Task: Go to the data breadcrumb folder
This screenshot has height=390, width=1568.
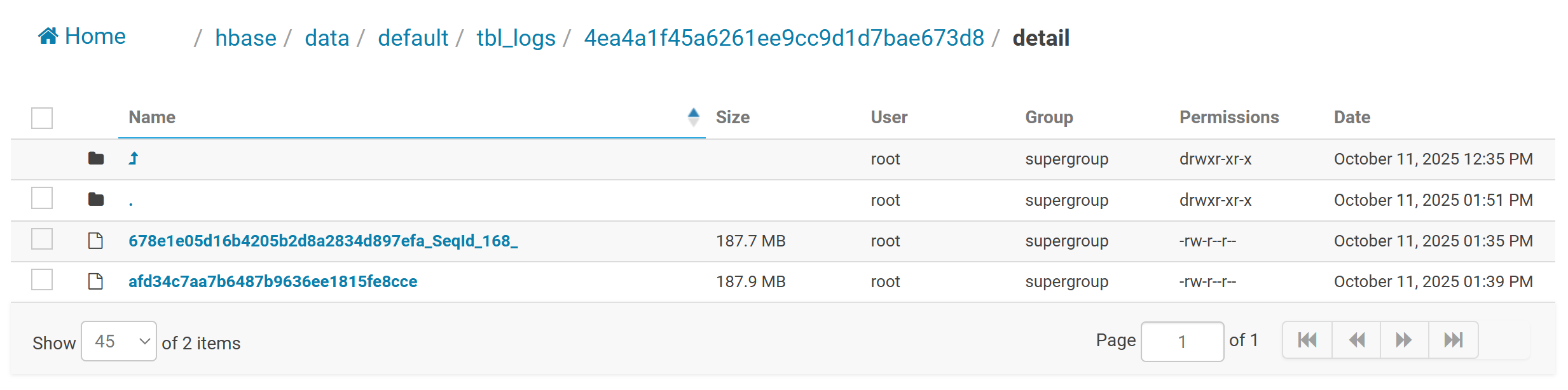Action: [327, 38]
